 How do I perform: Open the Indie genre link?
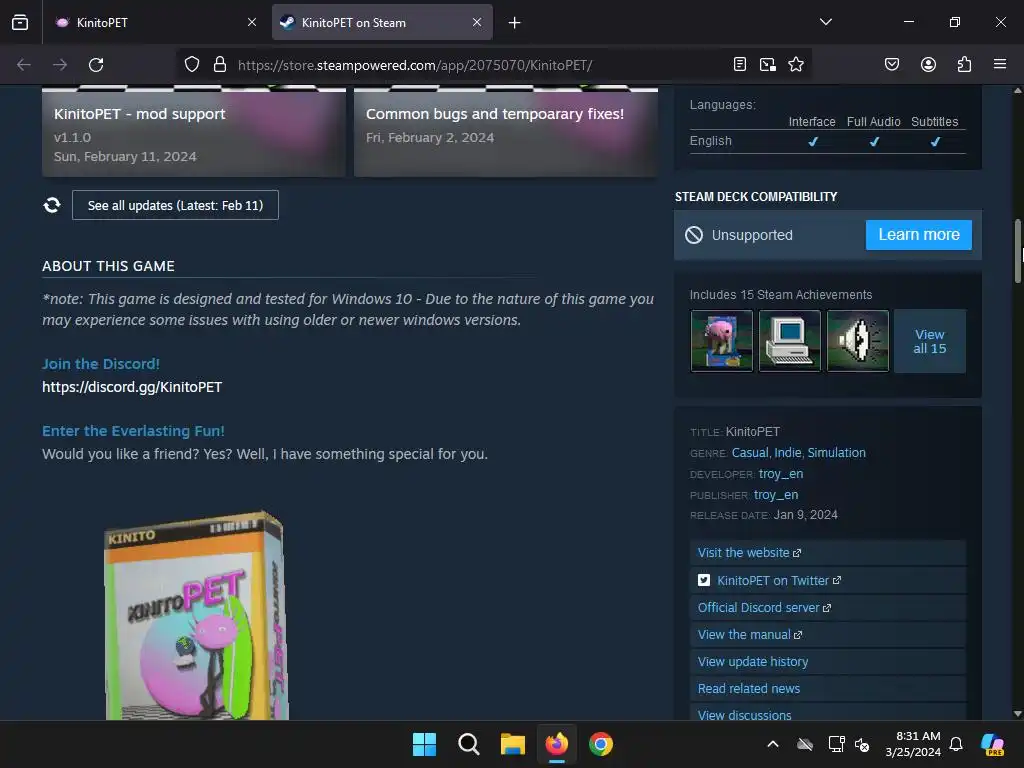point(788,453)
